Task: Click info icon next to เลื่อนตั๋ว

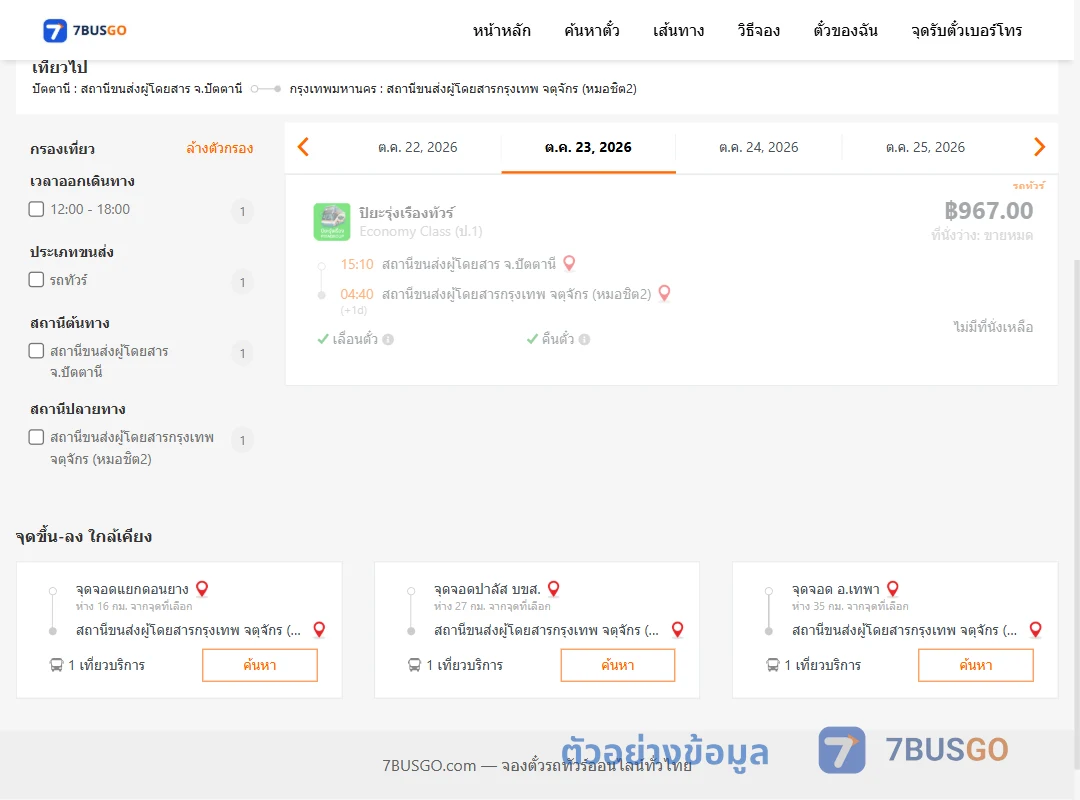Action: pos(388,339)
